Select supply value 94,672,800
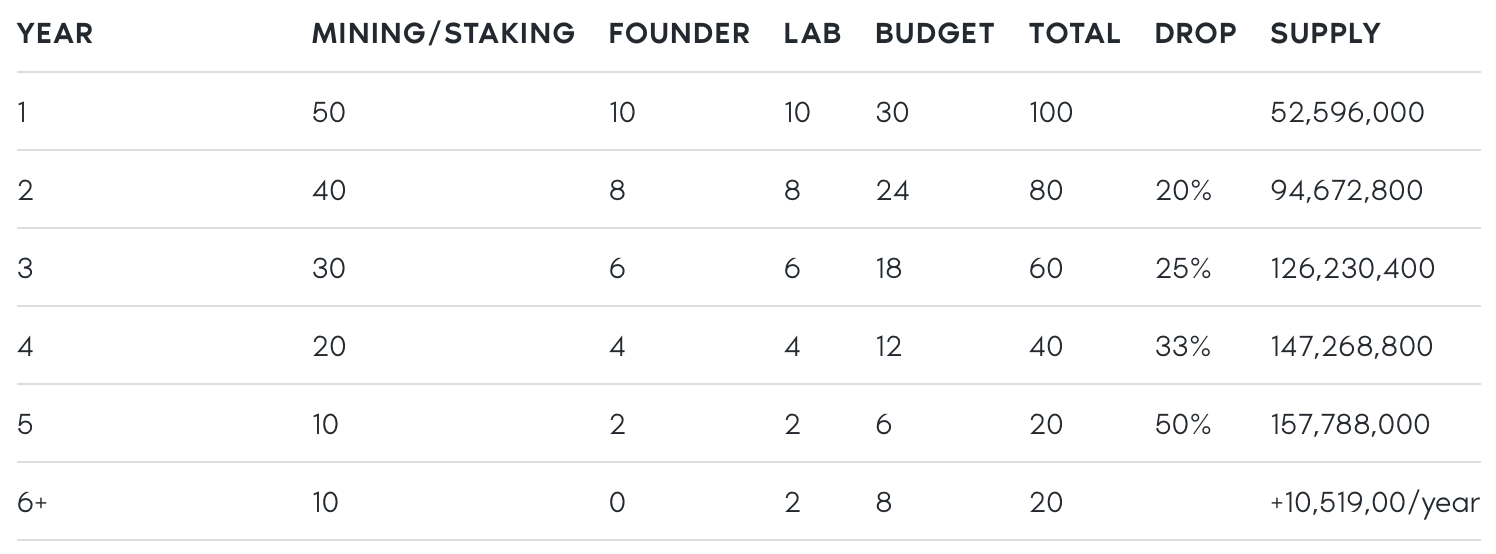 coord(1346,190)
